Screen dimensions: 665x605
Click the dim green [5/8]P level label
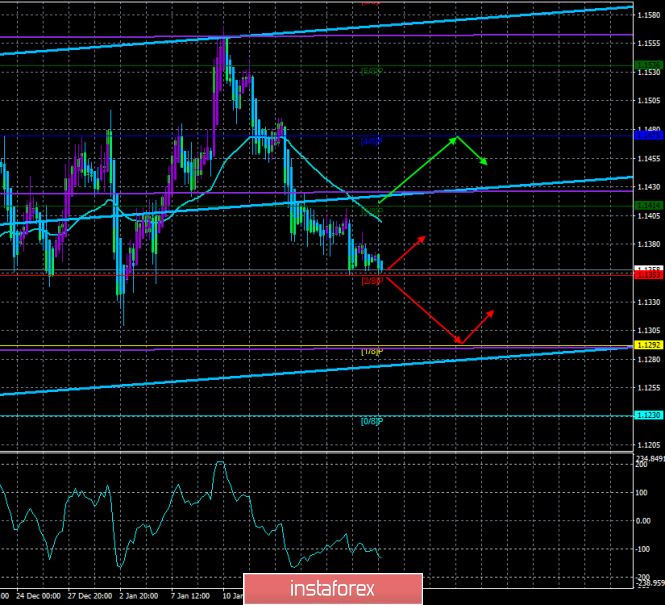pos(372,71)
